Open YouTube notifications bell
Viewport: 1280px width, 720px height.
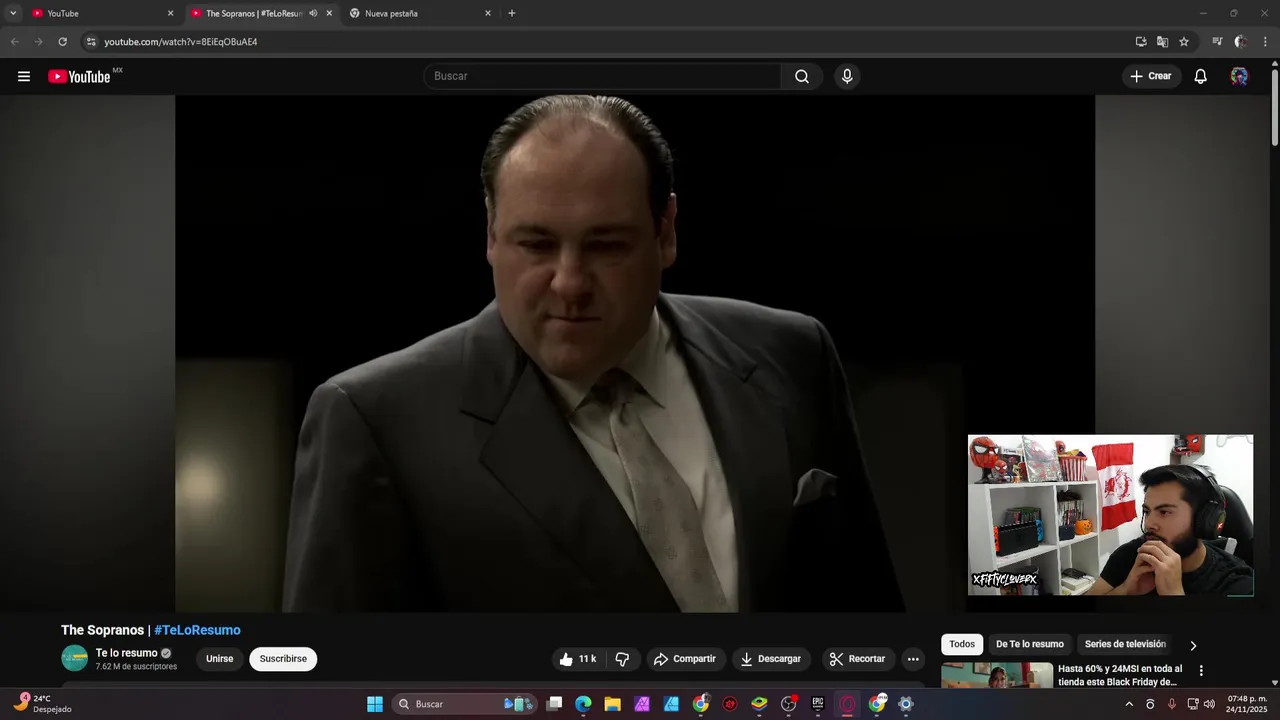1201,76
